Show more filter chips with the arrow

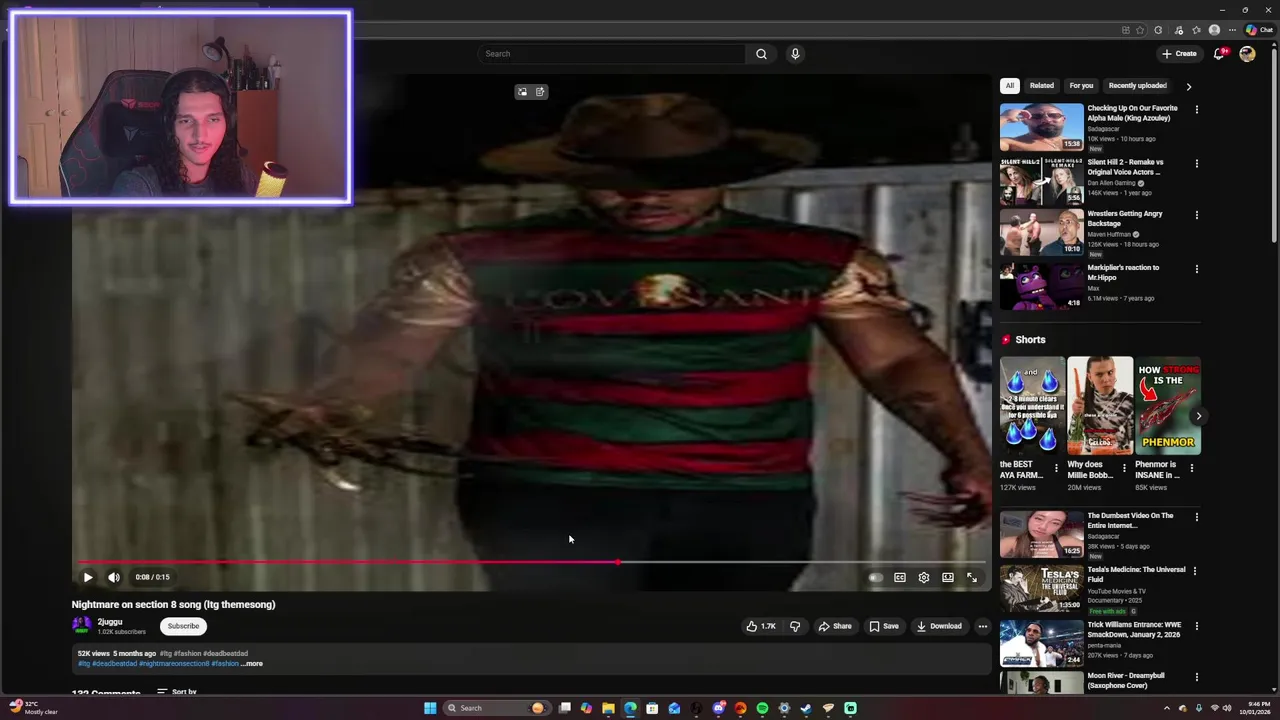point(1189,87)
